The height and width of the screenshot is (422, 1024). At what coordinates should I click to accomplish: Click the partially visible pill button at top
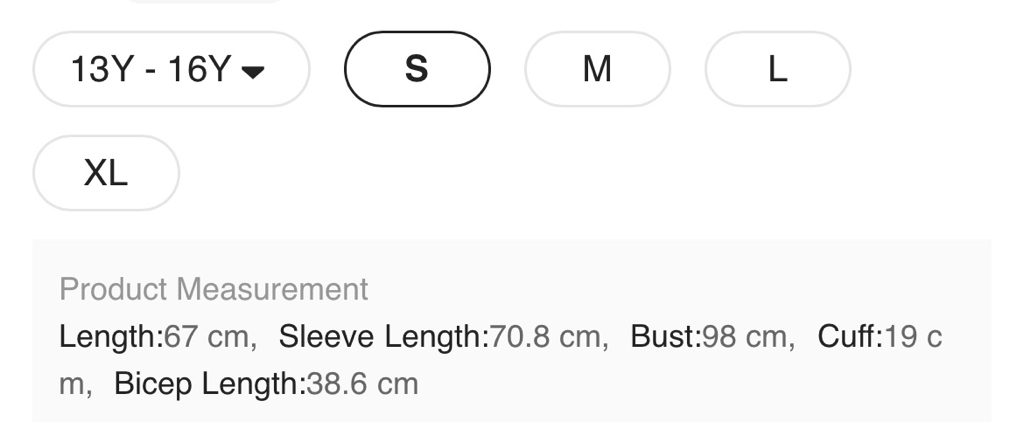[x=205, y=3]
